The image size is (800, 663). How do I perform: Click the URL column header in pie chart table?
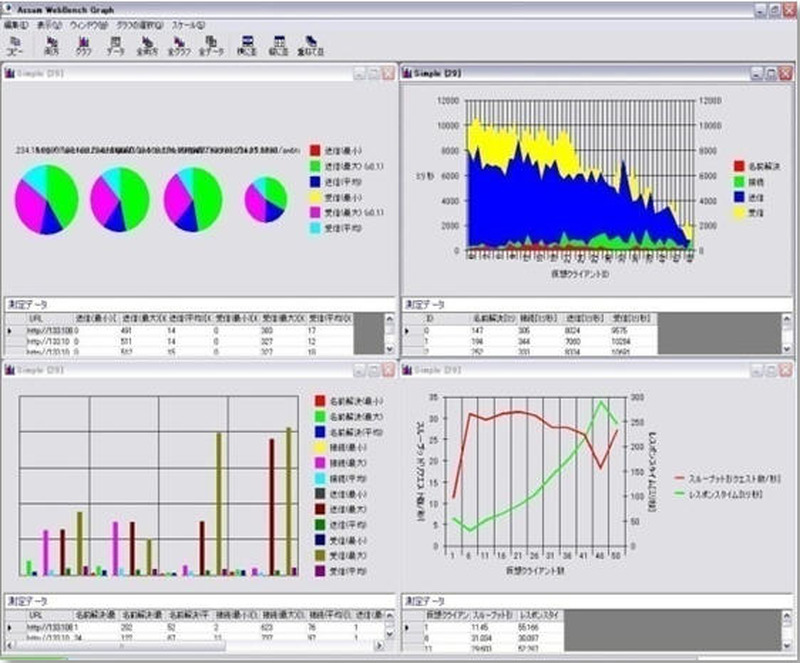(35, 318)
